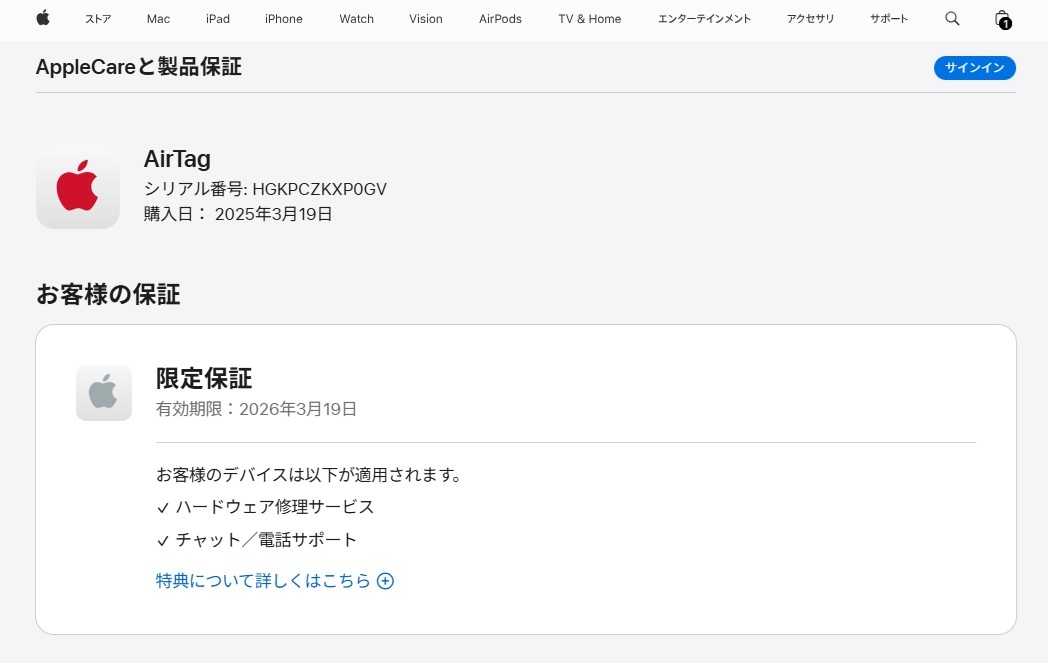
Task: Click the お客様の保証 heading
Action: [x=108, y=294]
